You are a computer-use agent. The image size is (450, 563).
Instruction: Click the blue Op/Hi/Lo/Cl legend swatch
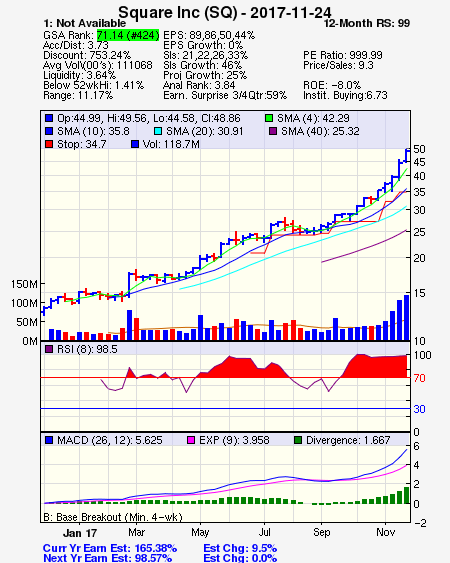click(49, 118)
